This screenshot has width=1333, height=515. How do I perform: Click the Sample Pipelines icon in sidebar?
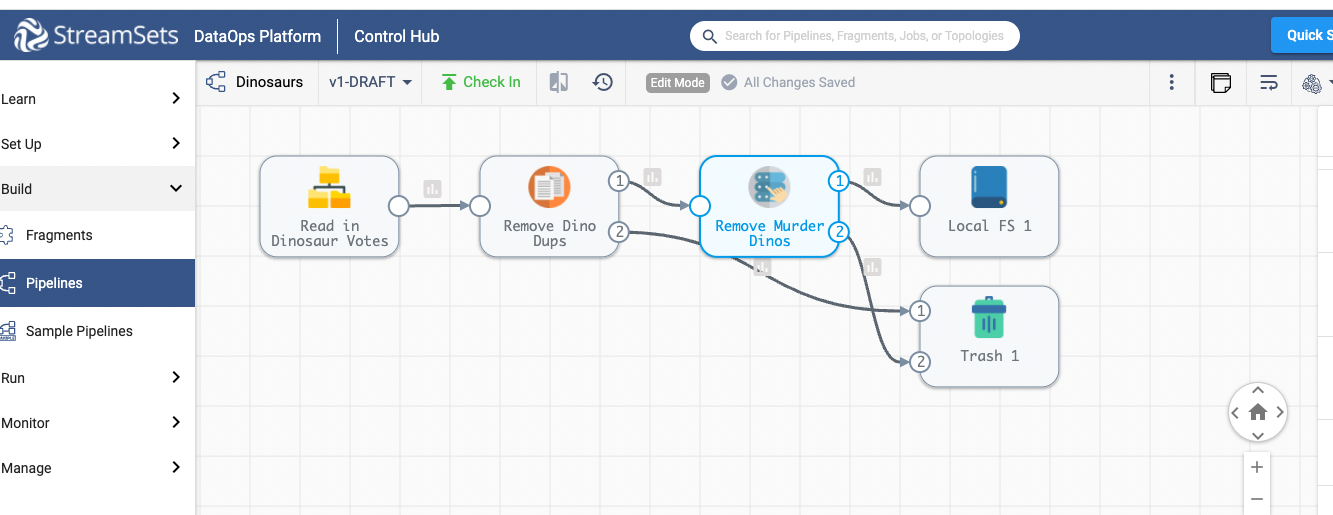(x=7, y=331)
